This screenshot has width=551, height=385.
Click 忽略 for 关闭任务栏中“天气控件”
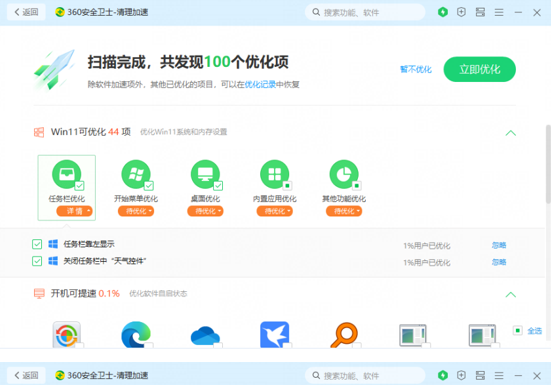[x=499, y=262]
